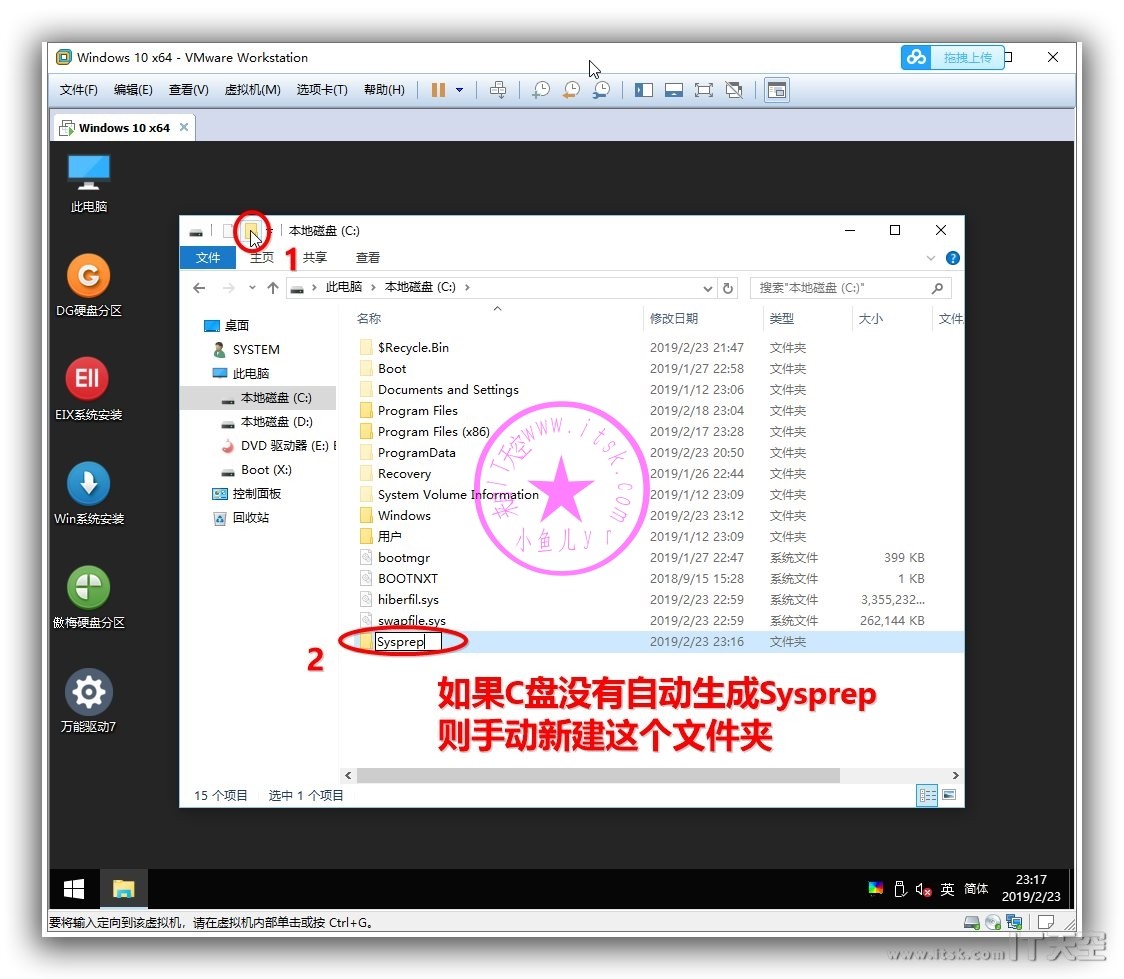Open the 文件 tab in Explorer ribbon
The image size is (1124, 979).
(x=208, y=257)
